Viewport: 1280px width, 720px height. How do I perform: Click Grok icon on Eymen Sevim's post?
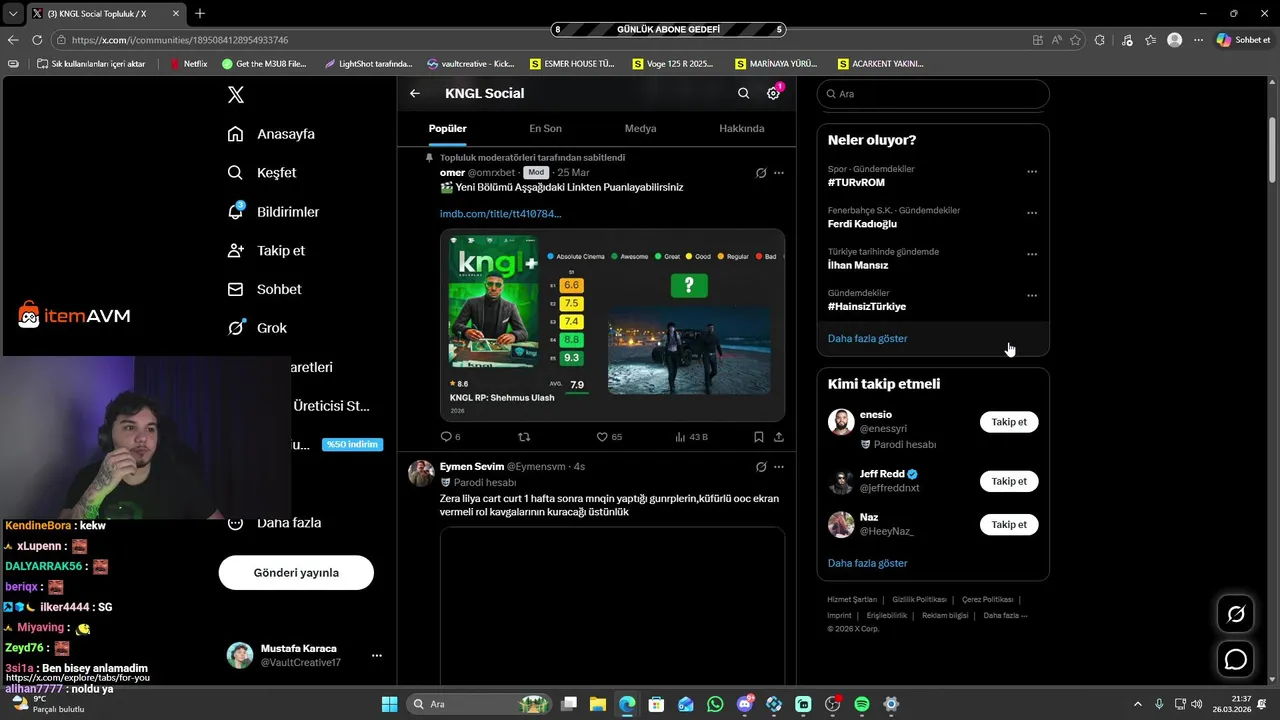(761, 467)
